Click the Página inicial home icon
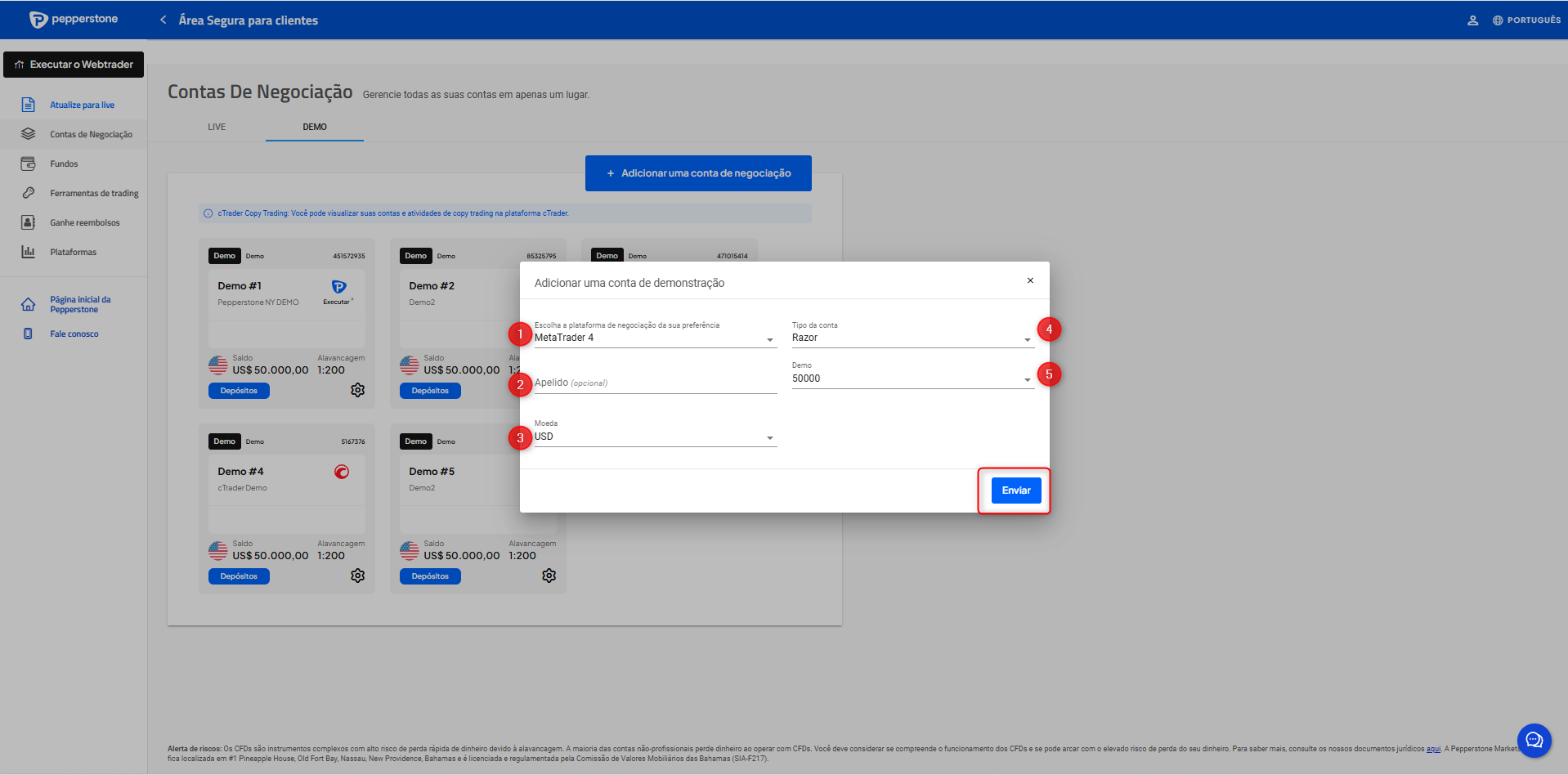 tap(28, 304)
